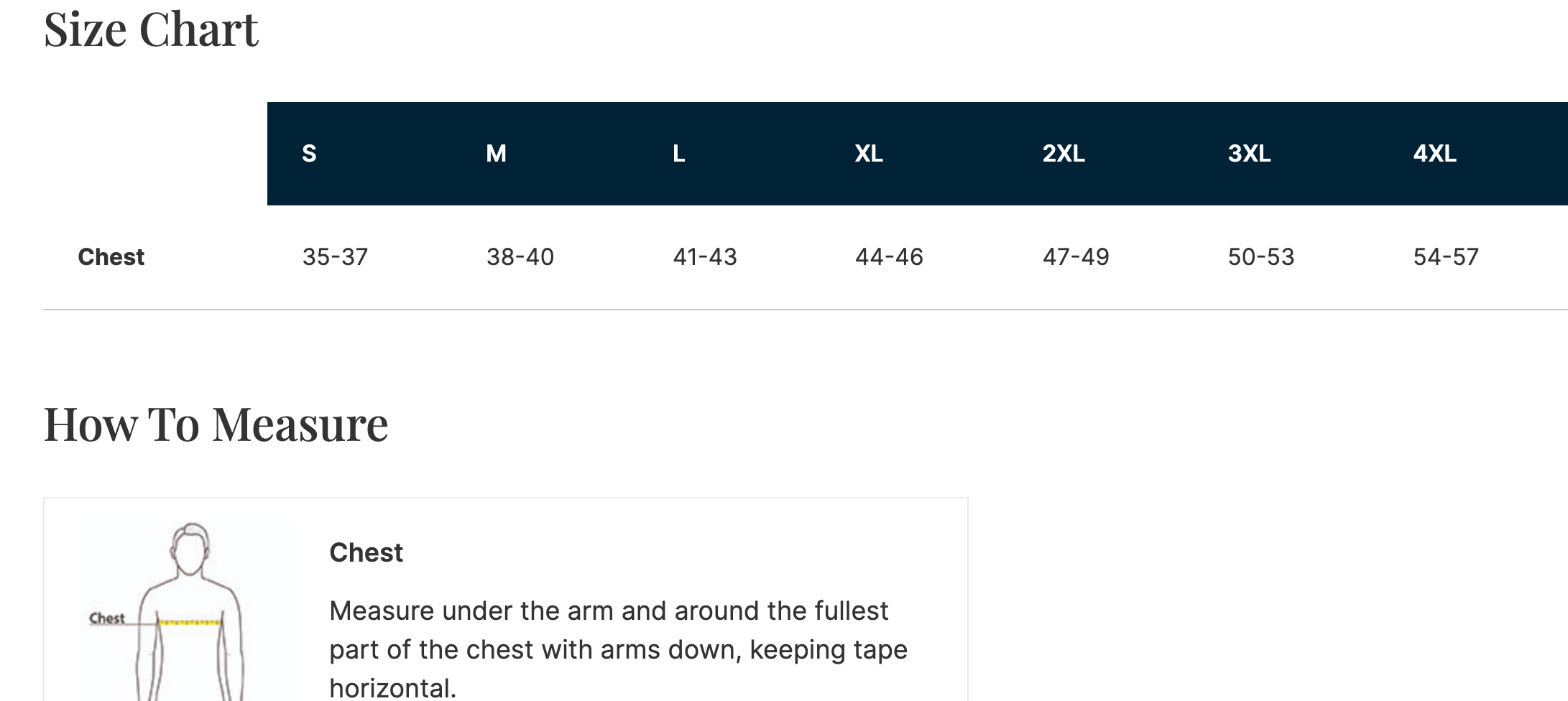Select the S size column header
1568x701 pixels.
click(x=309, y=154)
